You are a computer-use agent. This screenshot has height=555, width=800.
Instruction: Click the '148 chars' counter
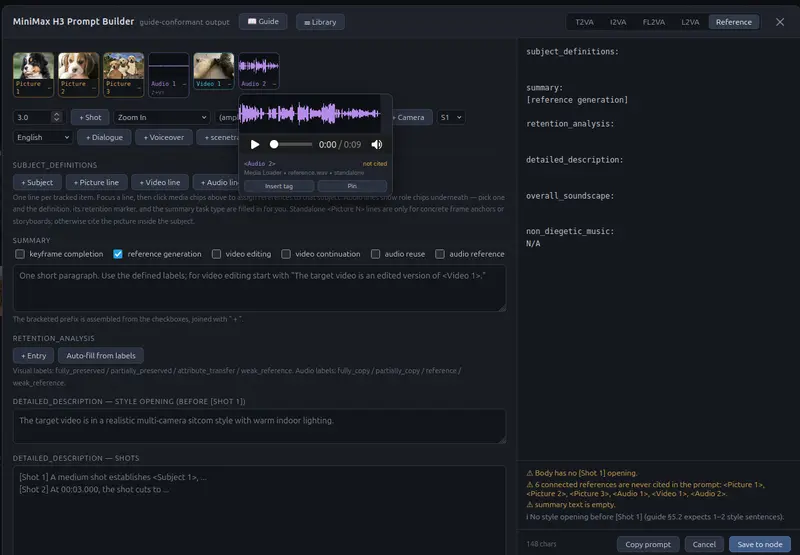click(x=541, y=544)
